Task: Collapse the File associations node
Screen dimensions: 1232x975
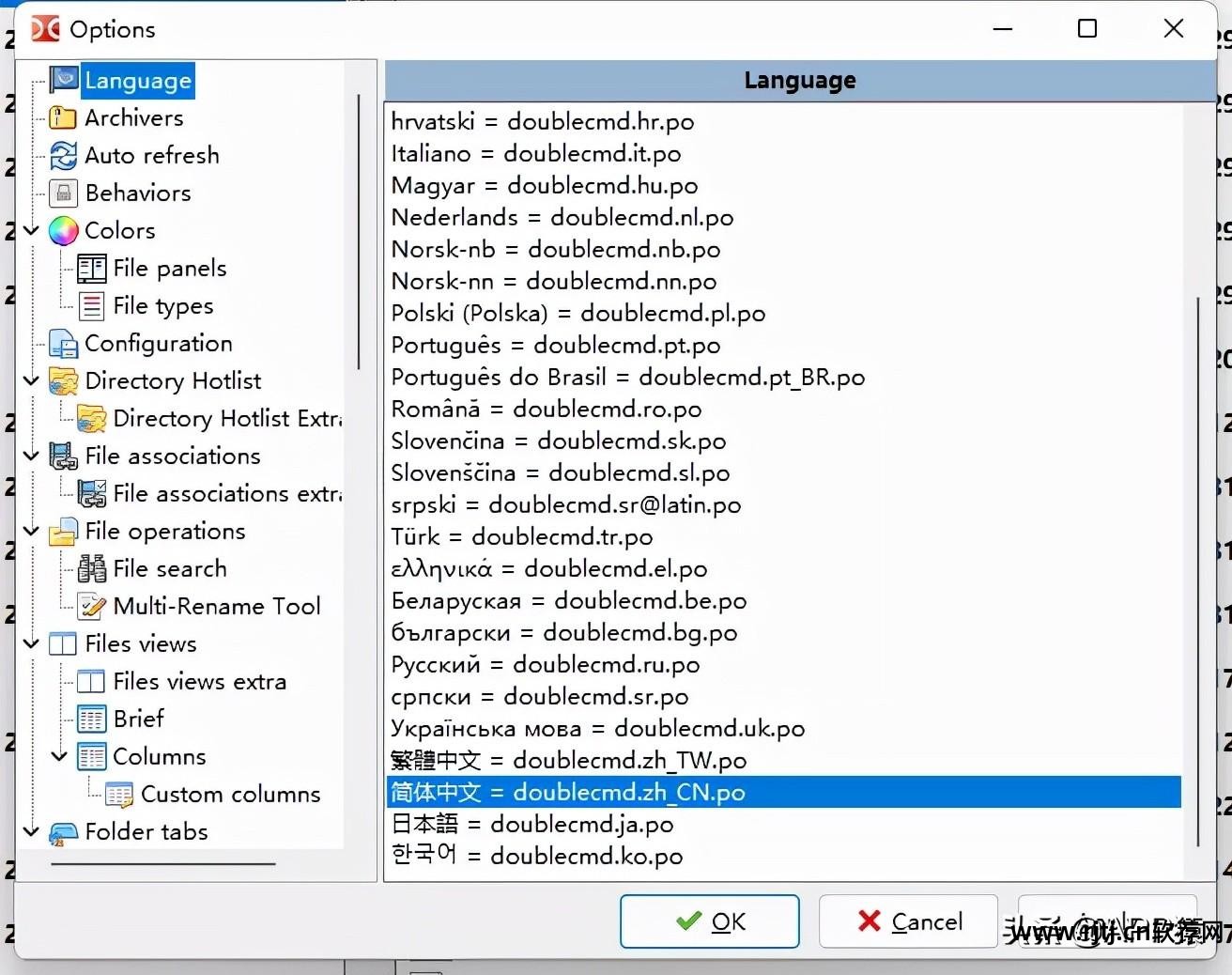Action: pos(31,456)
